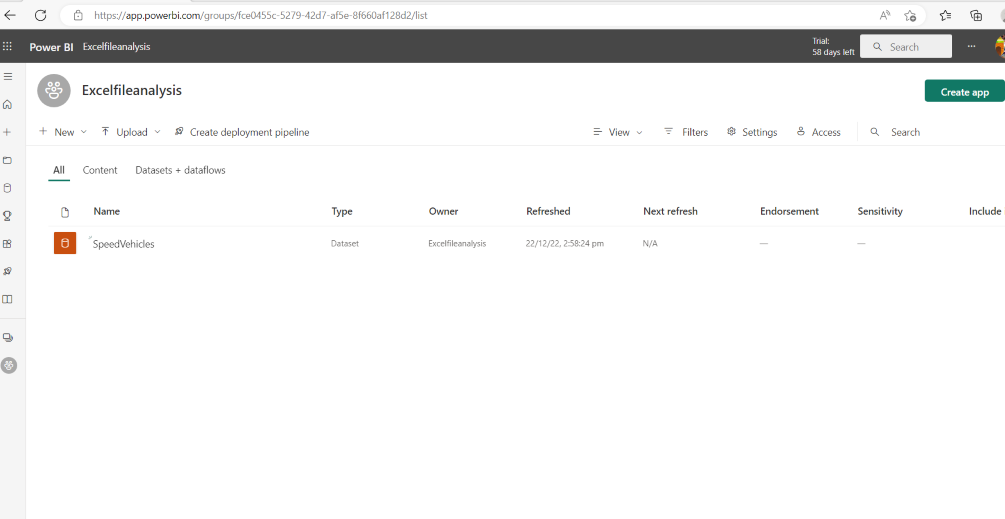Image resolution: width=1005 pixels, height=519 pixels.
Task: Click the Trial 58 days left notice
Action: (x=833, y=47)
